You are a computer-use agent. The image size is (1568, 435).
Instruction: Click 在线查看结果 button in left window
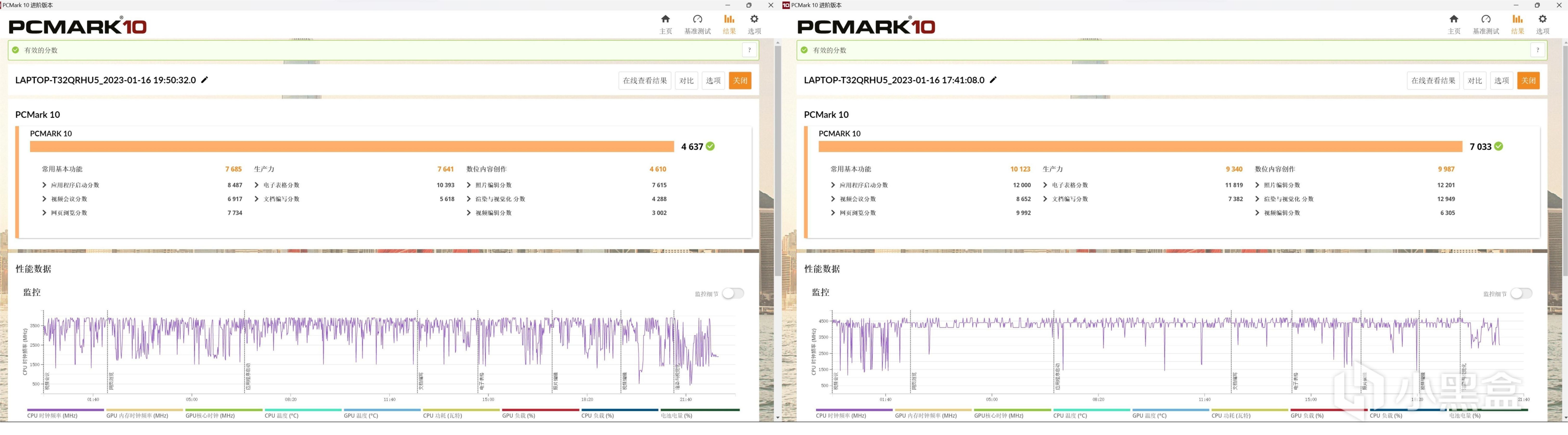[645, 80]
